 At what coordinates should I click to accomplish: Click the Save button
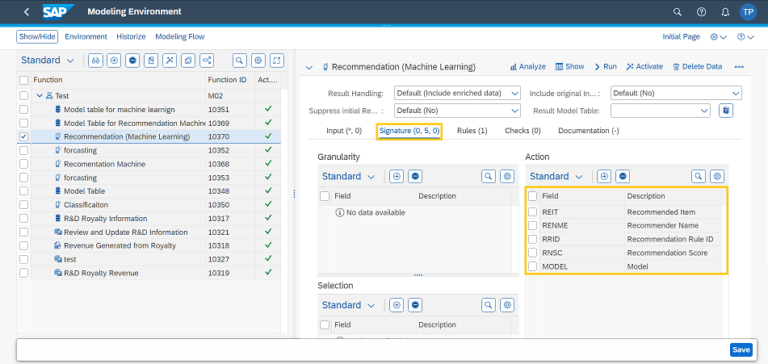click(741, 350)
